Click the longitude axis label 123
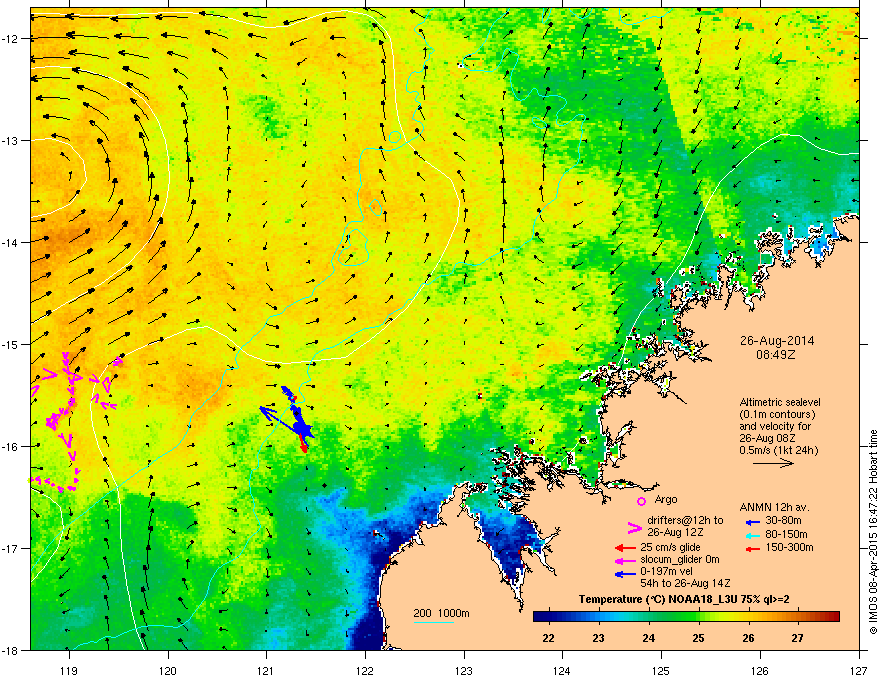Image resolution: width=880 pixels, height=680 pixels. (x=464, y=670)
